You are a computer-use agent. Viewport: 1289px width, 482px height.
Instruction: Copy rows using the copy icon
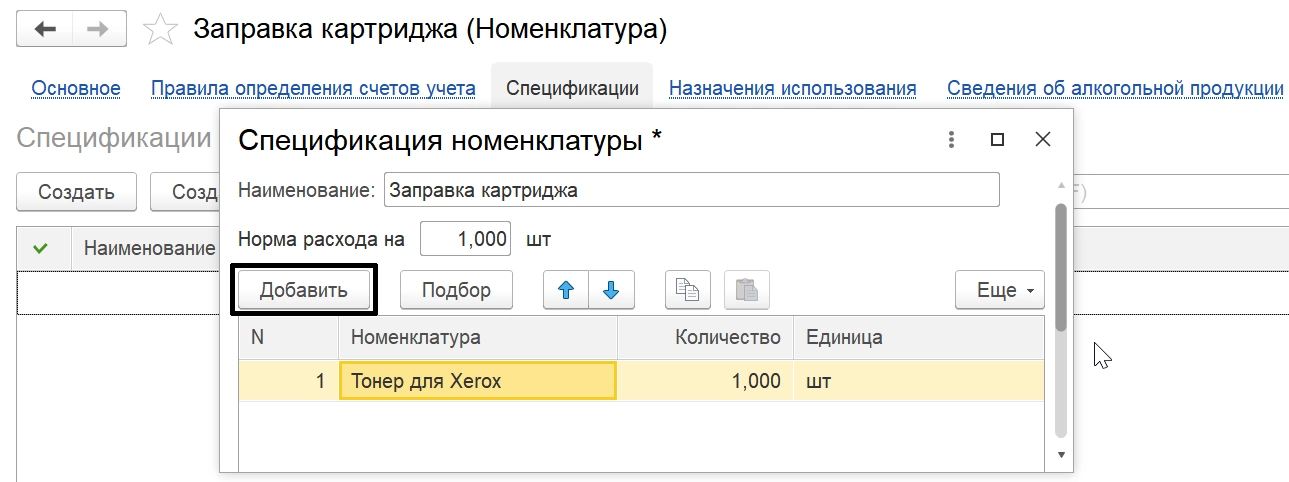pyautogui.click(x=688, y=290)
